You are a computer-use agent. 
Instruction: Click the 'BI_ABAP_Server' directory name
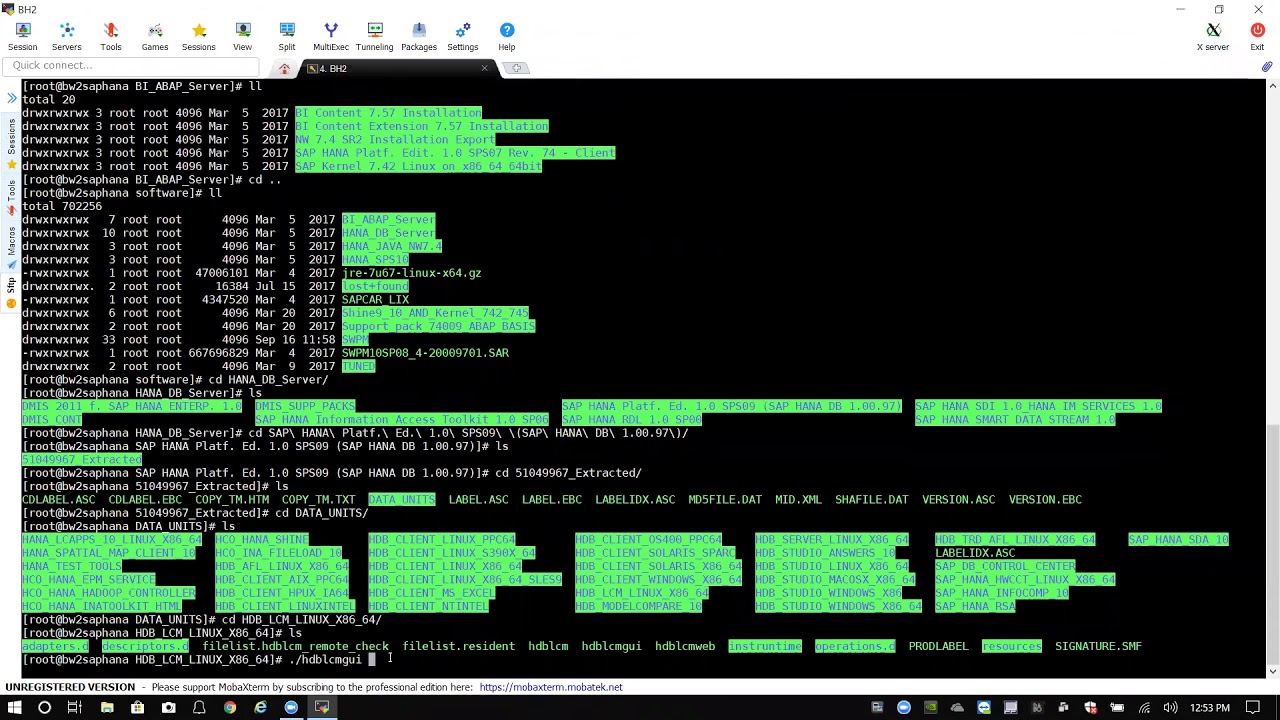pos(388,220)
